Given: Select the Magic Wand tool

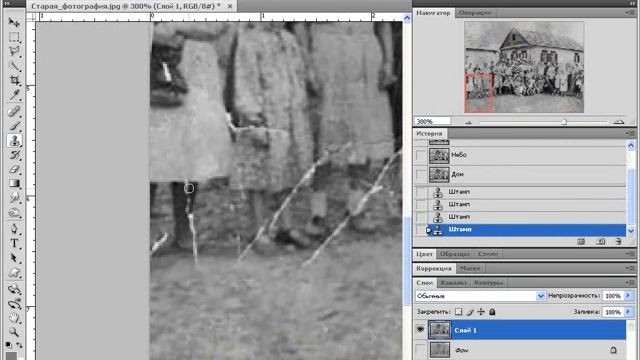Looking at the screenshot, I should tap(14, 66).
